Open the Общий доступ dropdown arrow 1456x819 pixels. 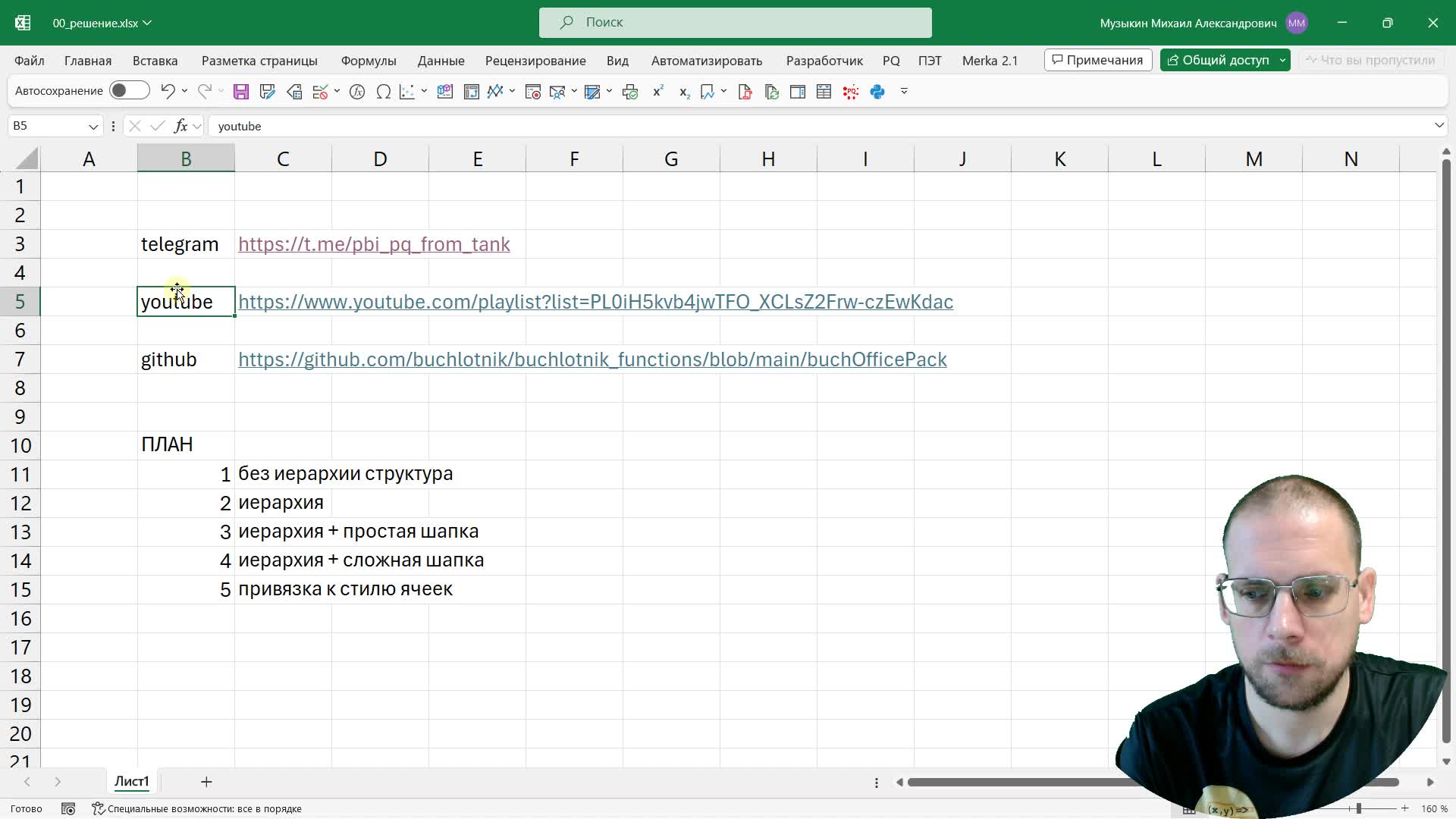click(x=1282, y=61)
